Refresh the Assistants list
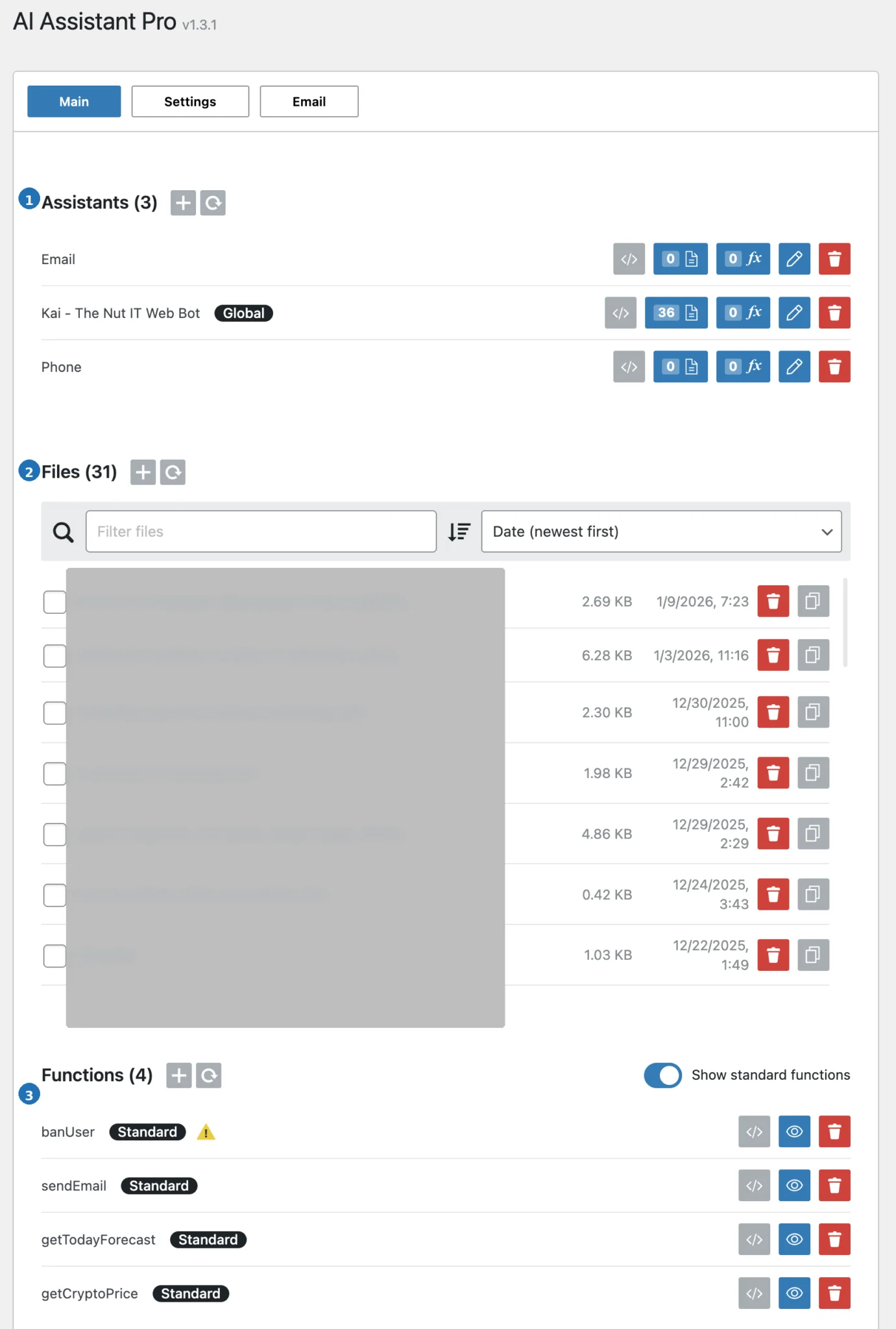Screen dimensions: 896x1329 pyautogui.click(x=213, y=203)
